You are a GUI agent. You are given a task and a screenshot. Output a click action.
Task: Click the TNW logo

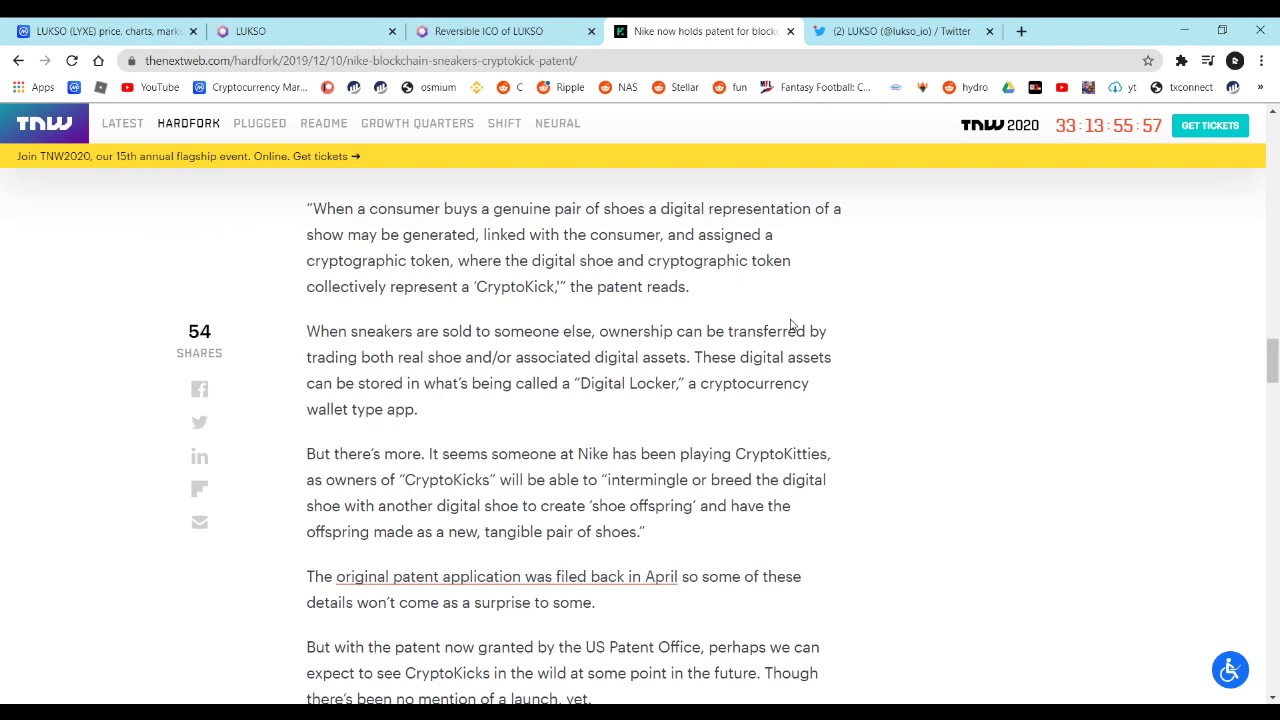click(44, 124)
